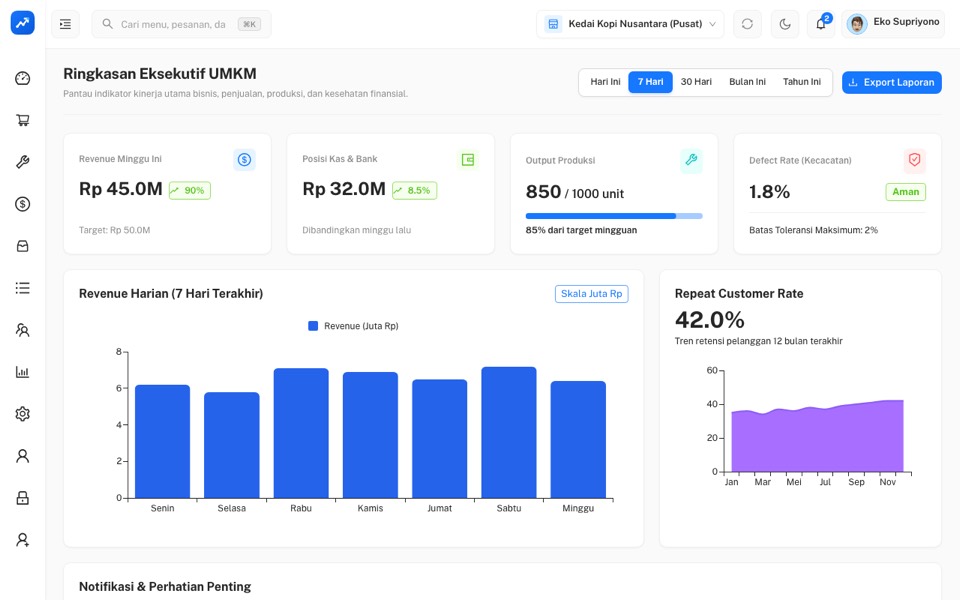The height and width of the screenshot is (600, 960).
Task: Click the Output Produksi progress bar
Action: [x=614, y=216]
